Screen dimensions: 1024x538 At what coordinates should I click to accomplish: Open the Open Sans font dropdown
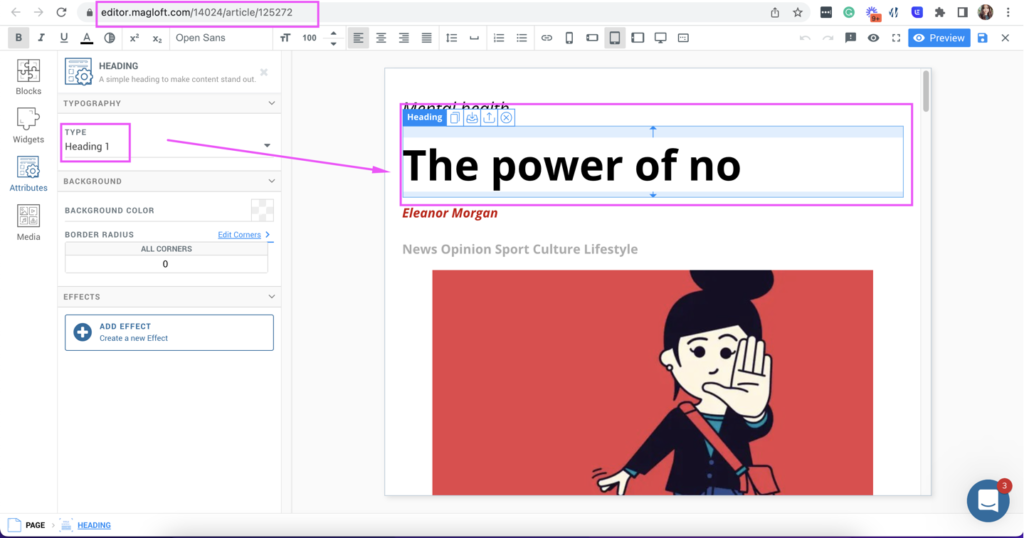[222, 38]
